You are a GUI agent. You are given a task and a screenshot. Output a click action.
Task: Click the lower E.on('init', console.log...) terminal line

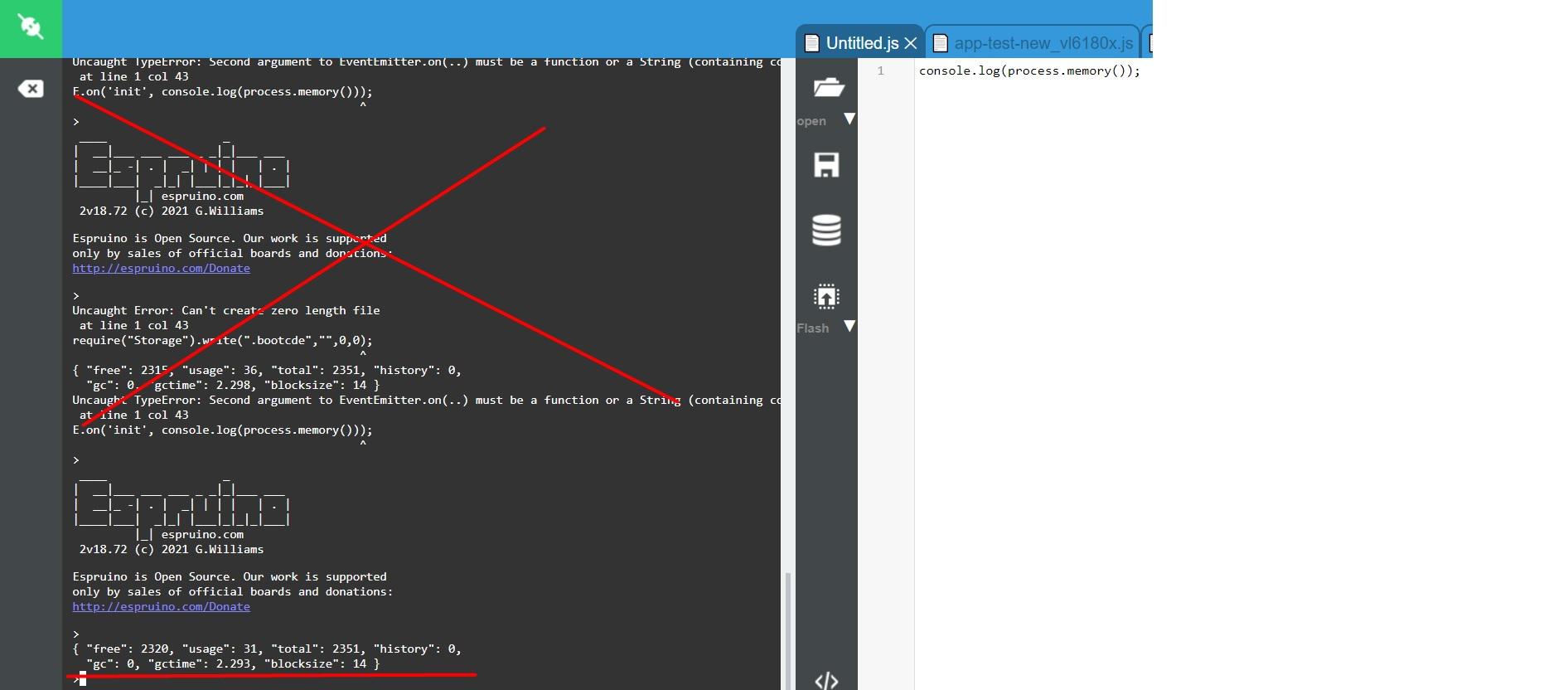[222, 430]
